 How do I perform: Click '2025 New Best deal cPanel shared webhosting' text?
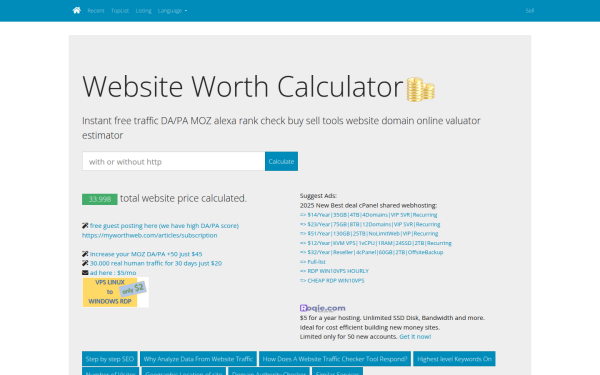(368, 205)
